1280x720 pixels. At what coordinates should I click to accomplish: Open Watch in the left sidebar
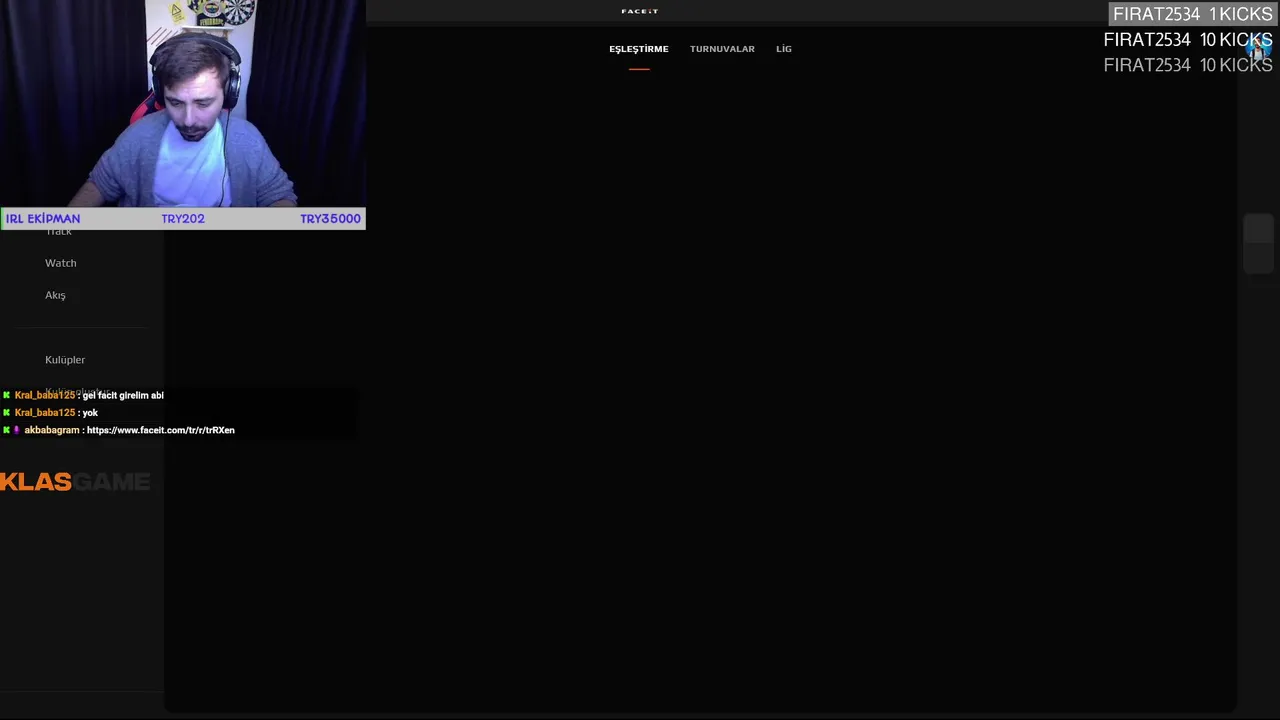pyautogui.click(x=61, y=263)
